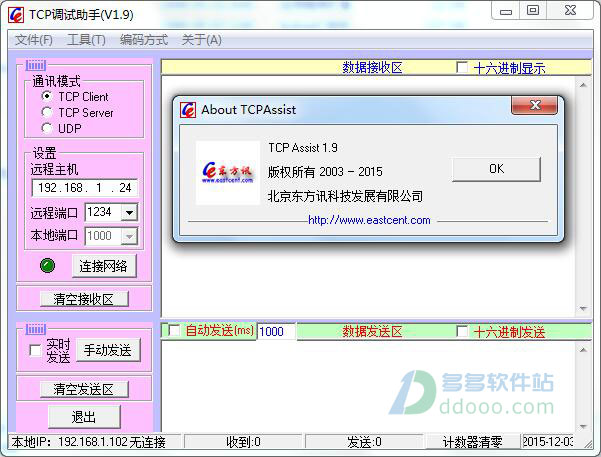601x457 pixels.
Task: Click the 清空发送区 button
Action: (84, 390)
